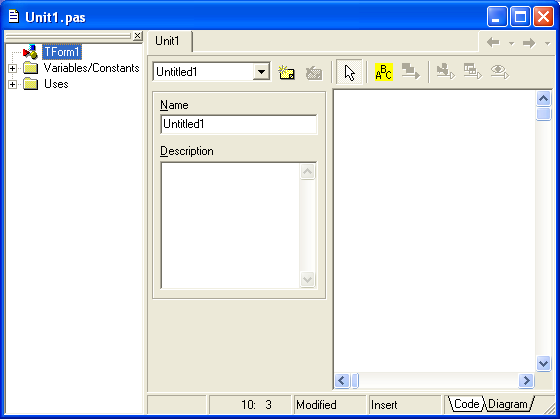Select the Uses tree label

coord(56,84)
